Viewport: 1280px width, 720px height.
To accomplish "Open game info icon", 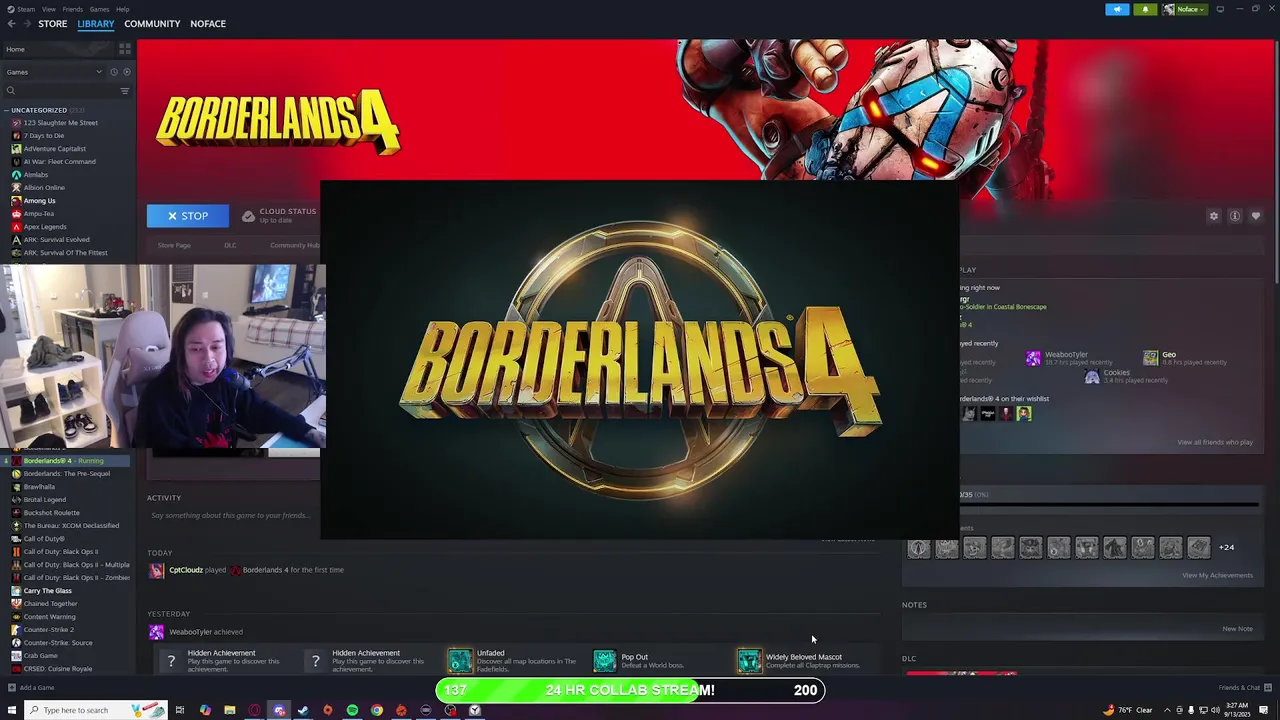I will pos(1235,216).
